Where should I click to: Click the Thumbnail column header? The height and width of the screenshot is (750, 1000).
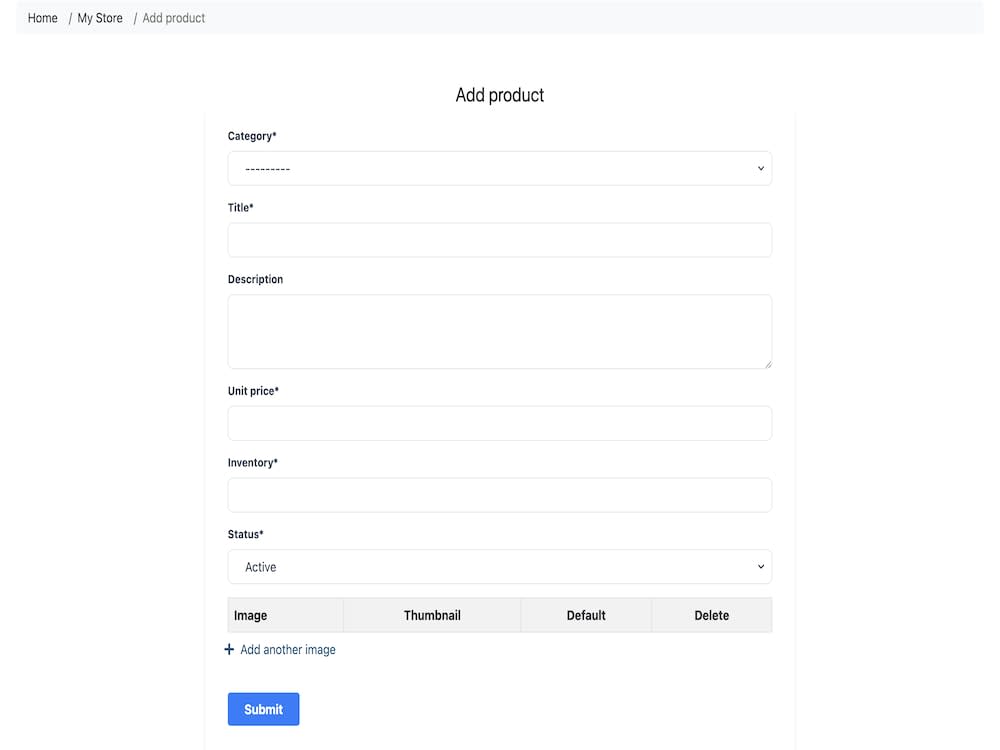tap(431, 615)
